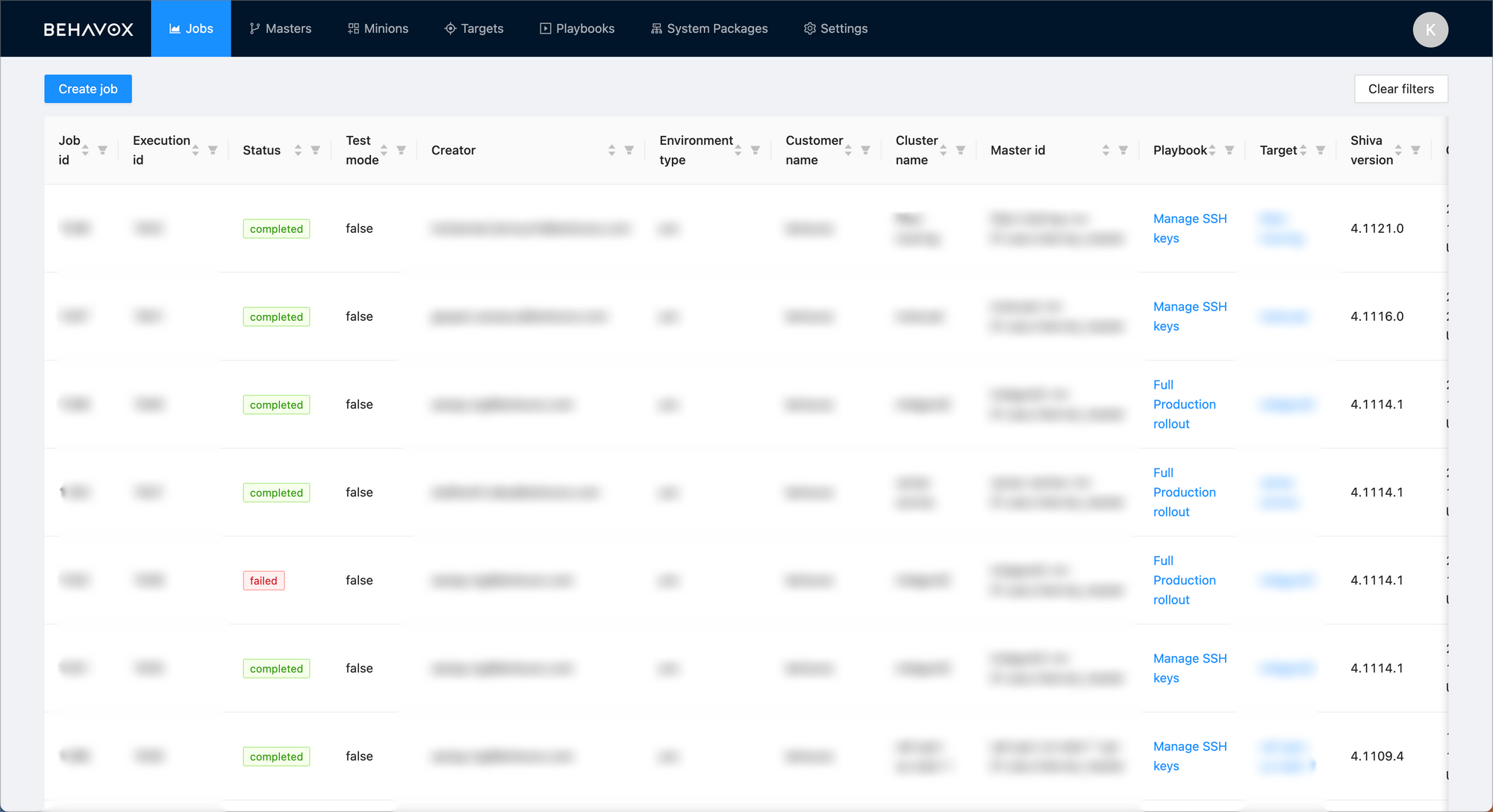1493x812 pixels.
Task: Click the Jobs navigation icon
Action: 174,28
